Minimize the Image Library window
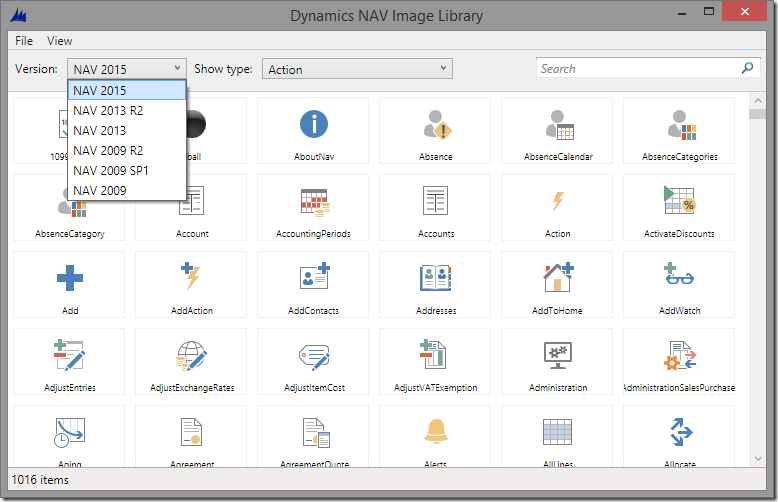Screen dimensions: 778x502 pyautogui.click(x=682, y=13)
